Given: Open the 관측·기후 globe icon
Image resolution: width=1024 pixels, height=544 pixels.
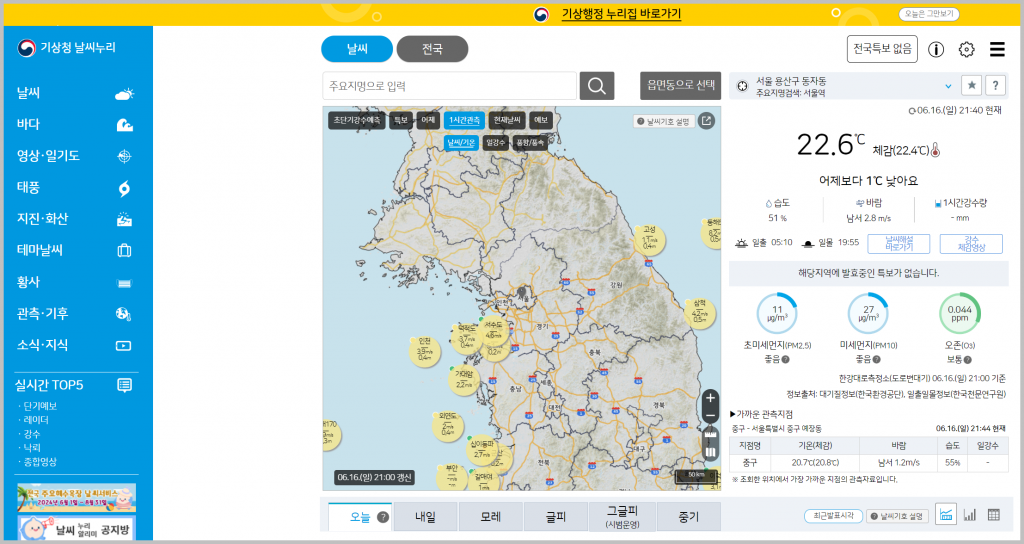Looking at the screenshot, I should (x=123, y=314).
